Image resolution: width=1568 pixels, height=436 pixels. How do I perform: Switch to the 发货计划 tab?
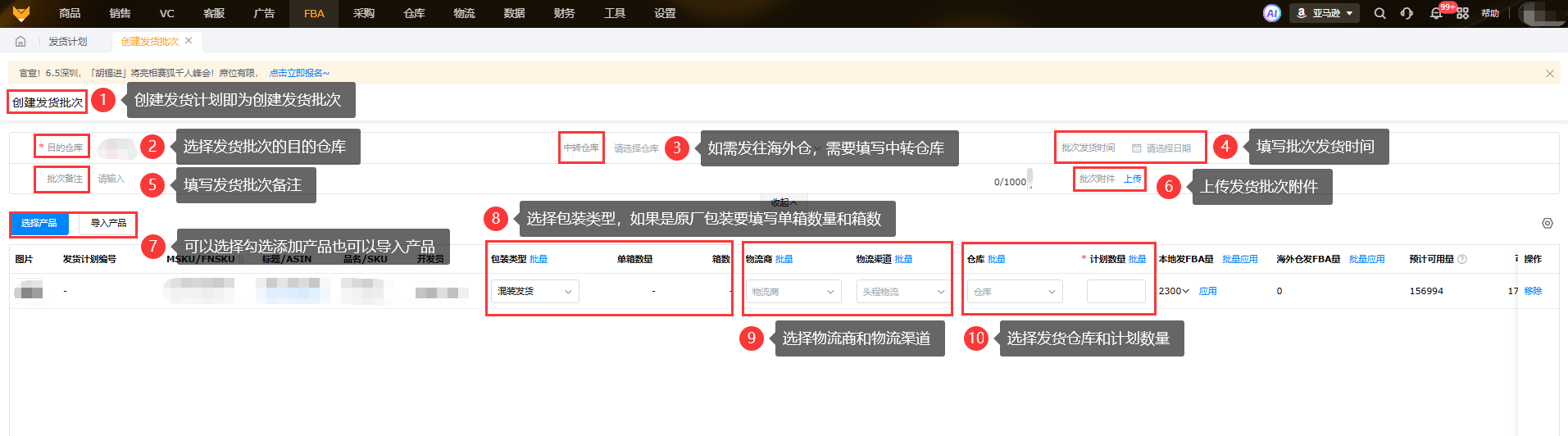(x=67, y=41)
